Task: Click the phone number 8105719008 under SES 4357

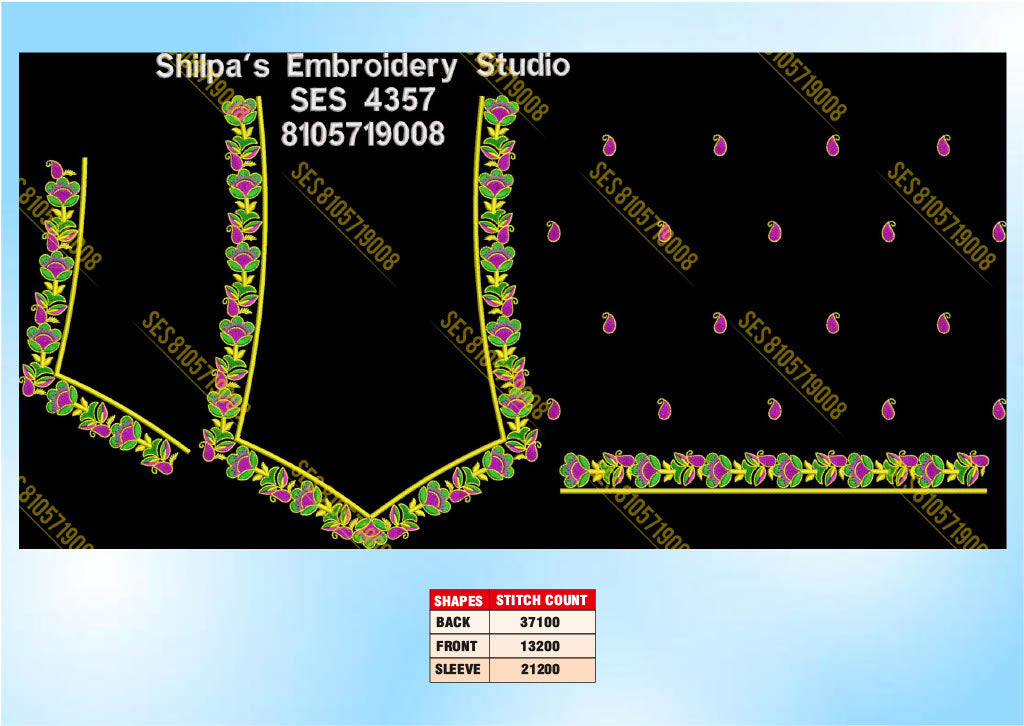Action: [362, 134]
